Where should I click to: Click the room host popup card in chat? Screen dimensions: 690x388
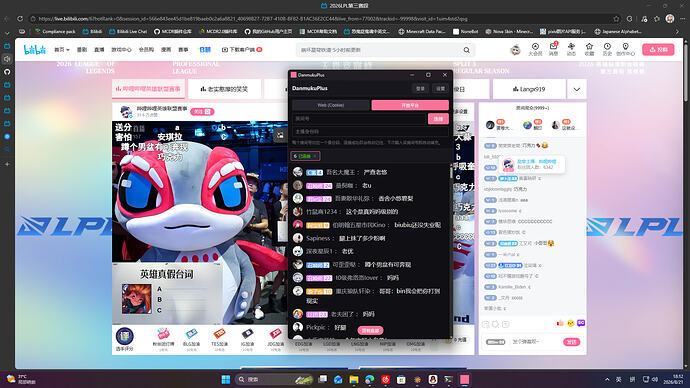pos(532,165)
